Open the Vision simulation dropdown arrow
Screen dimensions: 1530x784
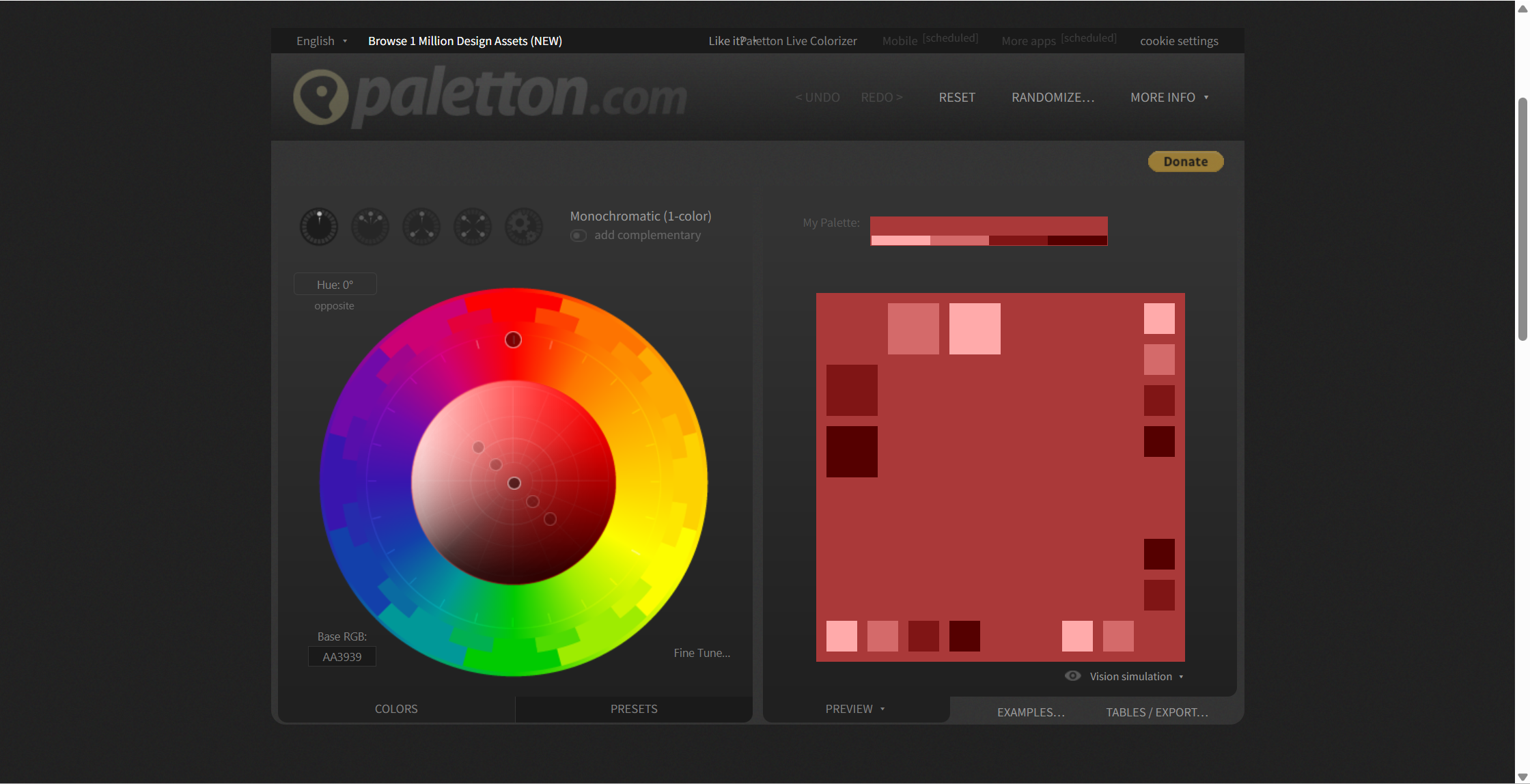(x=1181, y=677)
